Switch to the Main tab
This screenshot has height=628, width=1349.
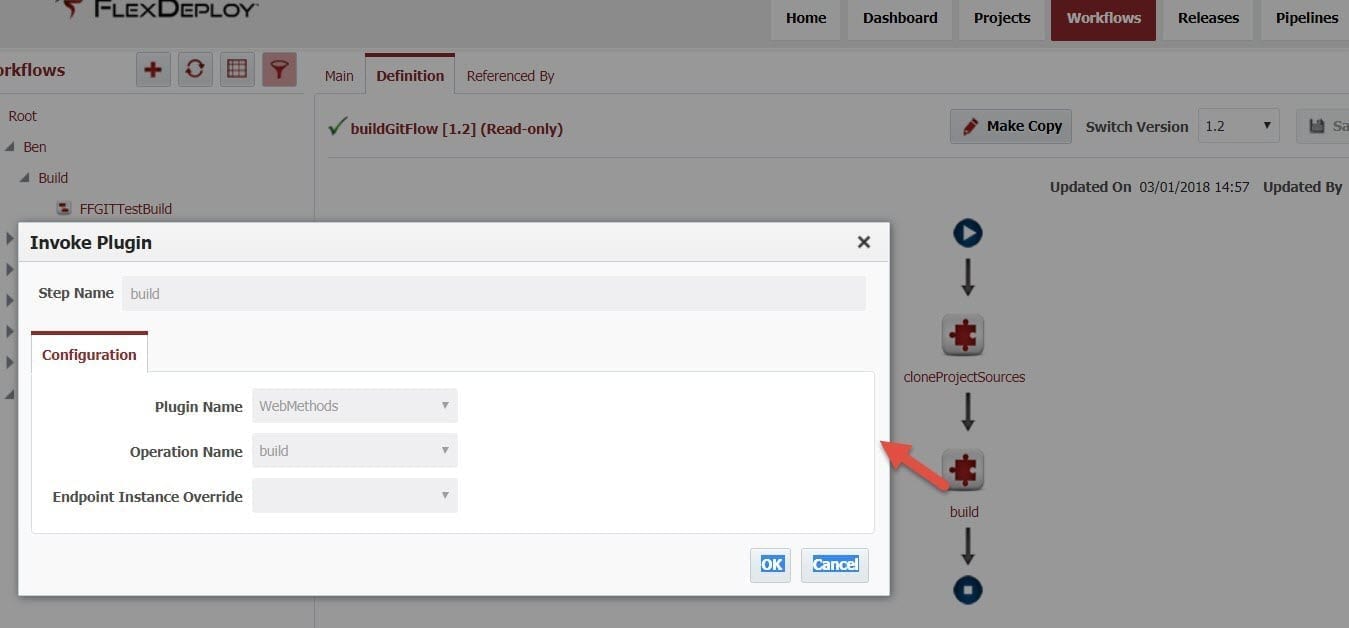tap(339, 76)
